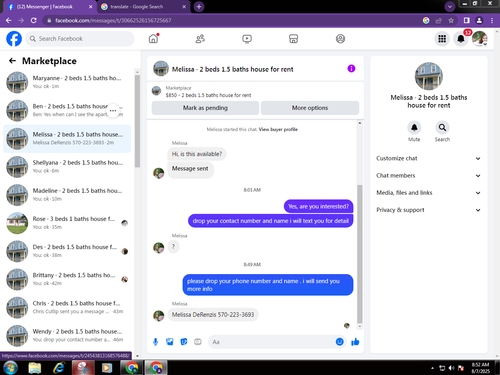The image size is (500, 375).
Task: Open Rose's 3 beds 1 baths conversation
Action: [x=67, y=223]
